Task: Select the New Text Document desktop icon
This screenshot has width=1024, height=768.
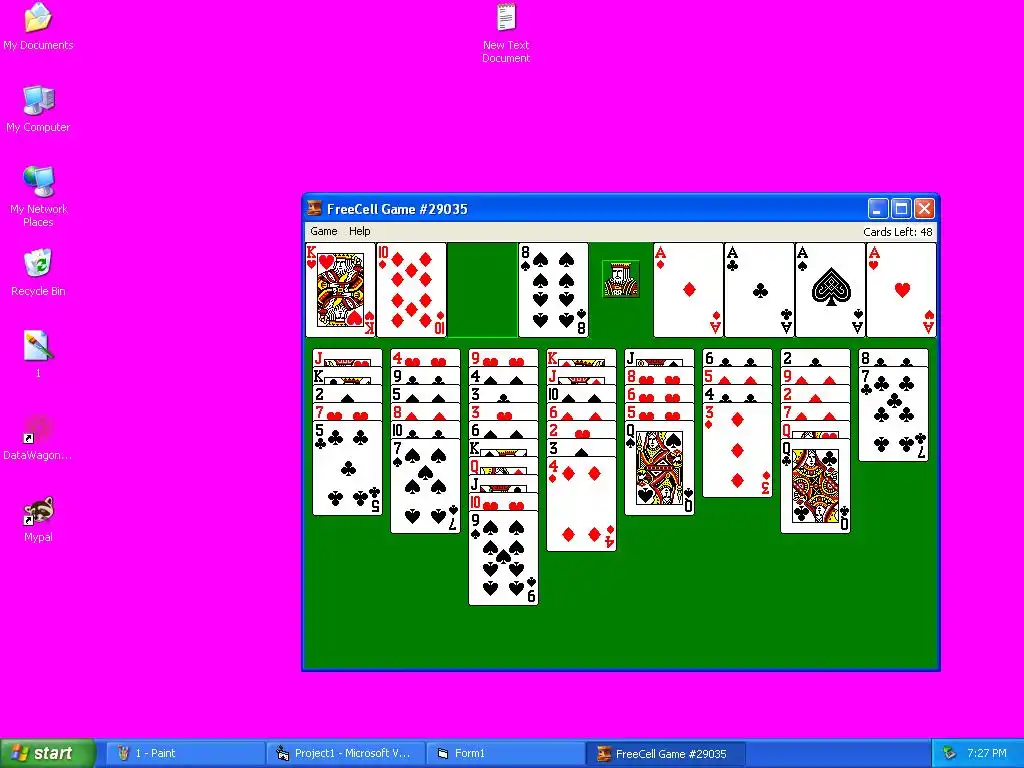Action: (x=506, y=33)
